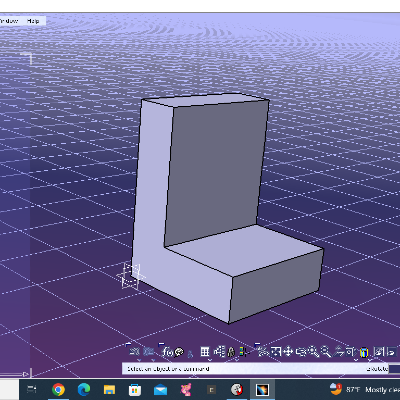Image resolution: width=400 pixels, height=400 pixels.
Task: Open the Window menu
Action: (9, 21)
